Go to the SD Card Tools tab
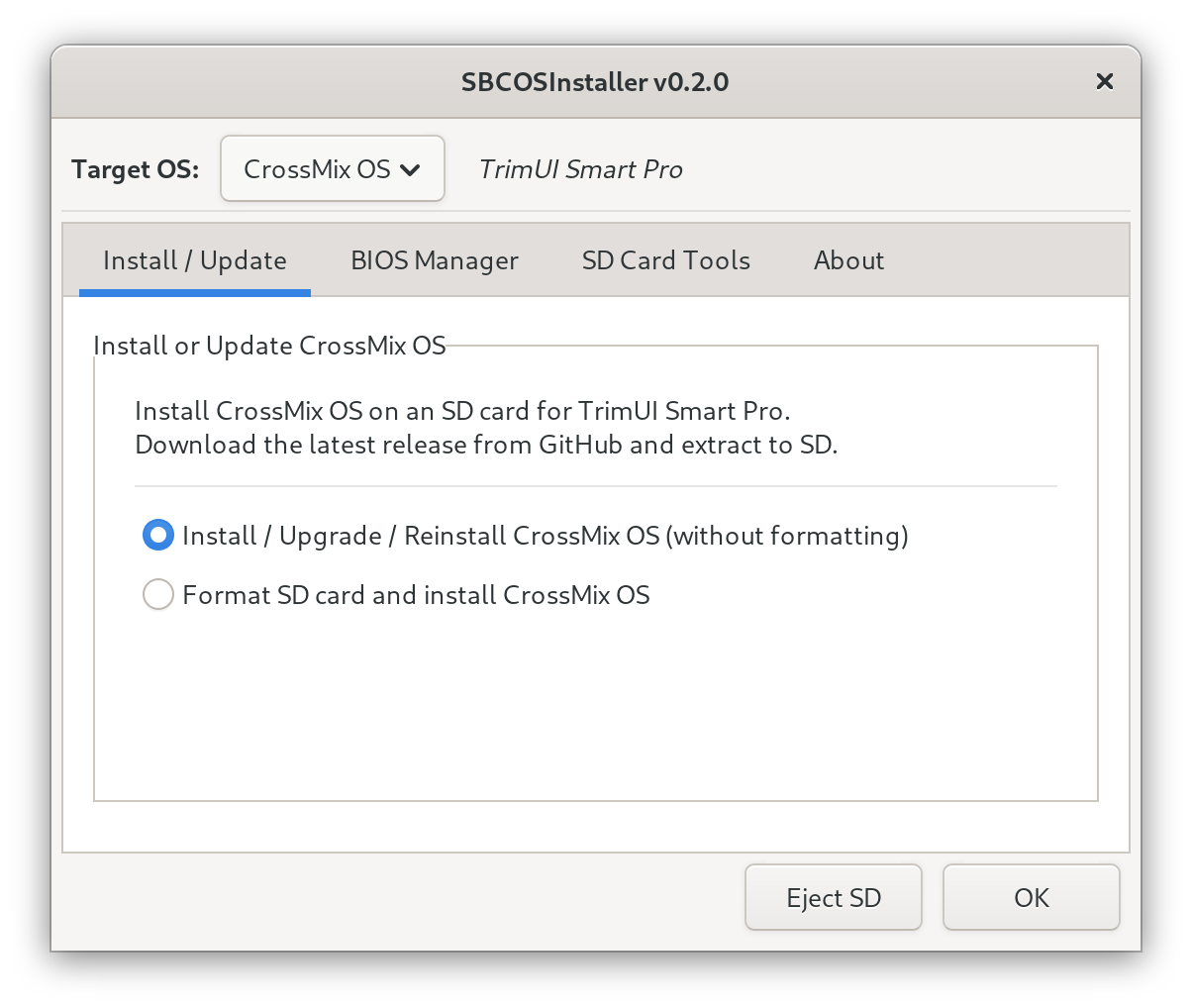The width and height of the screenshot is (1192, 1008). tap(665, 260)
